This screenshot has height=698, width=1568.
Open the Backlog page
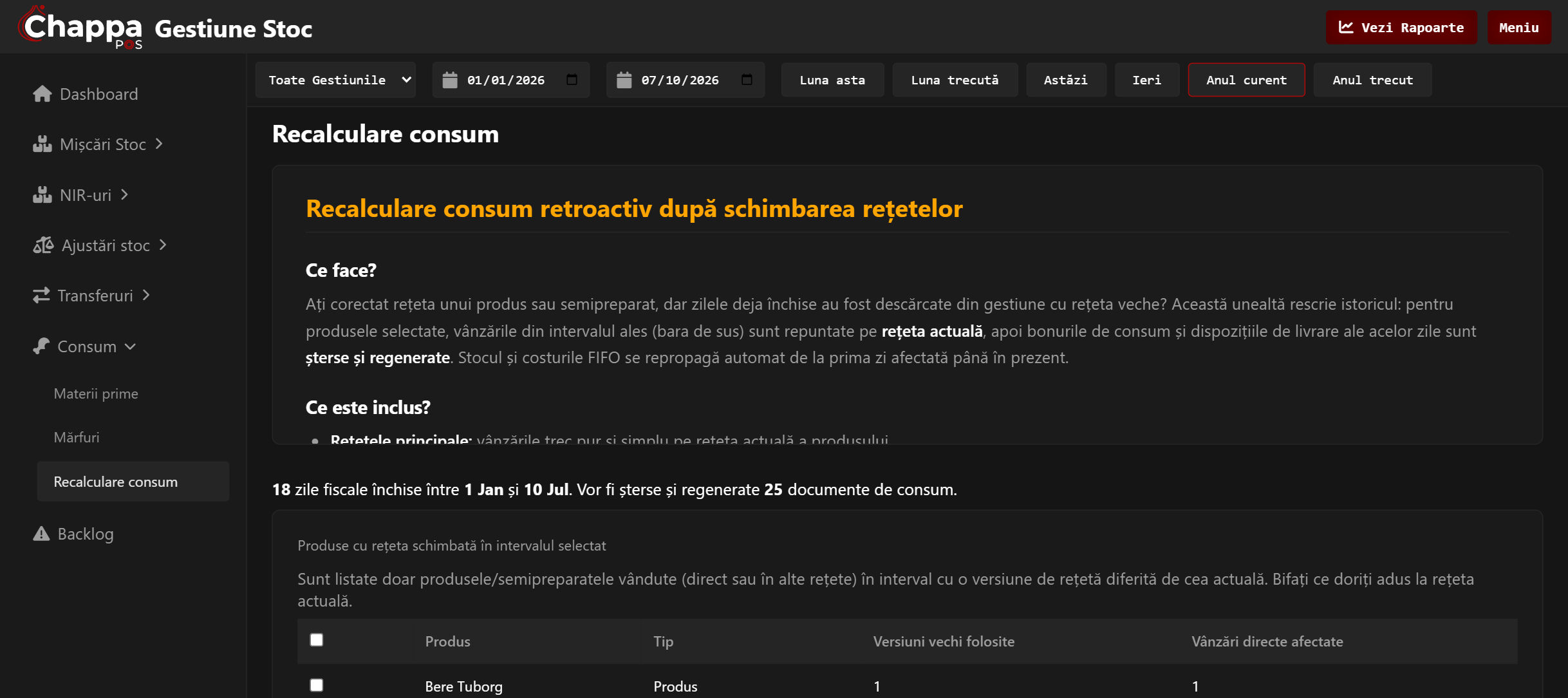(x=73, y=534)
